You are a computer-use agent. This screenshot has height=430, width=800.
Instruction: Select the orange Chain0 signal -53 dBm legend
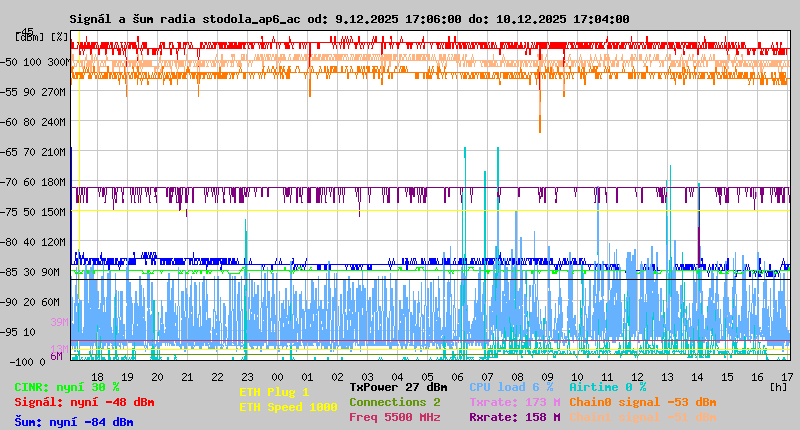point(642,402)
